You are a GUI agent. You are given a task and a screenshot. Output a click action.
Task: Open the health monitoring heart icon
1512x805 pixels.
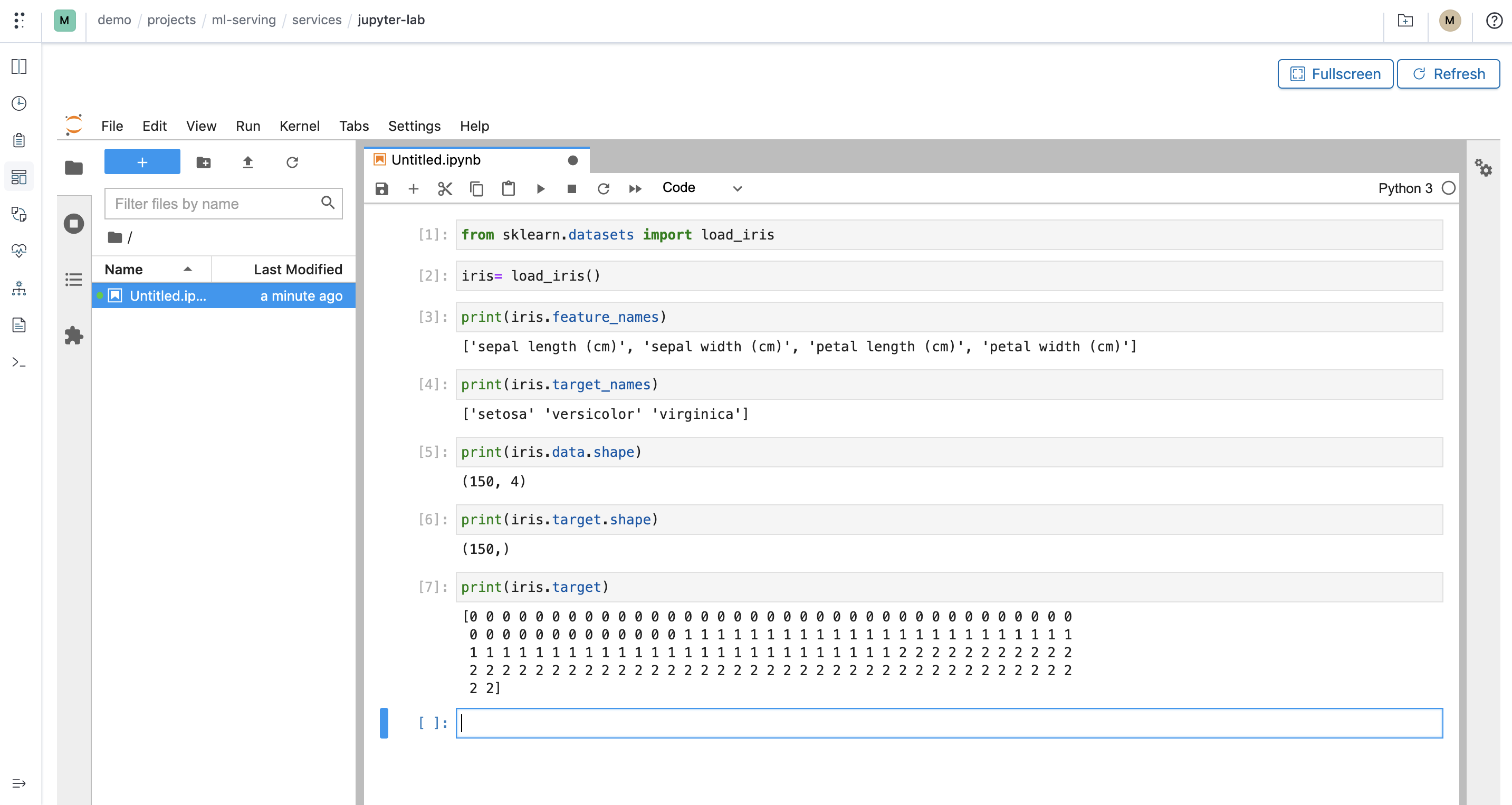click(19, 251)
